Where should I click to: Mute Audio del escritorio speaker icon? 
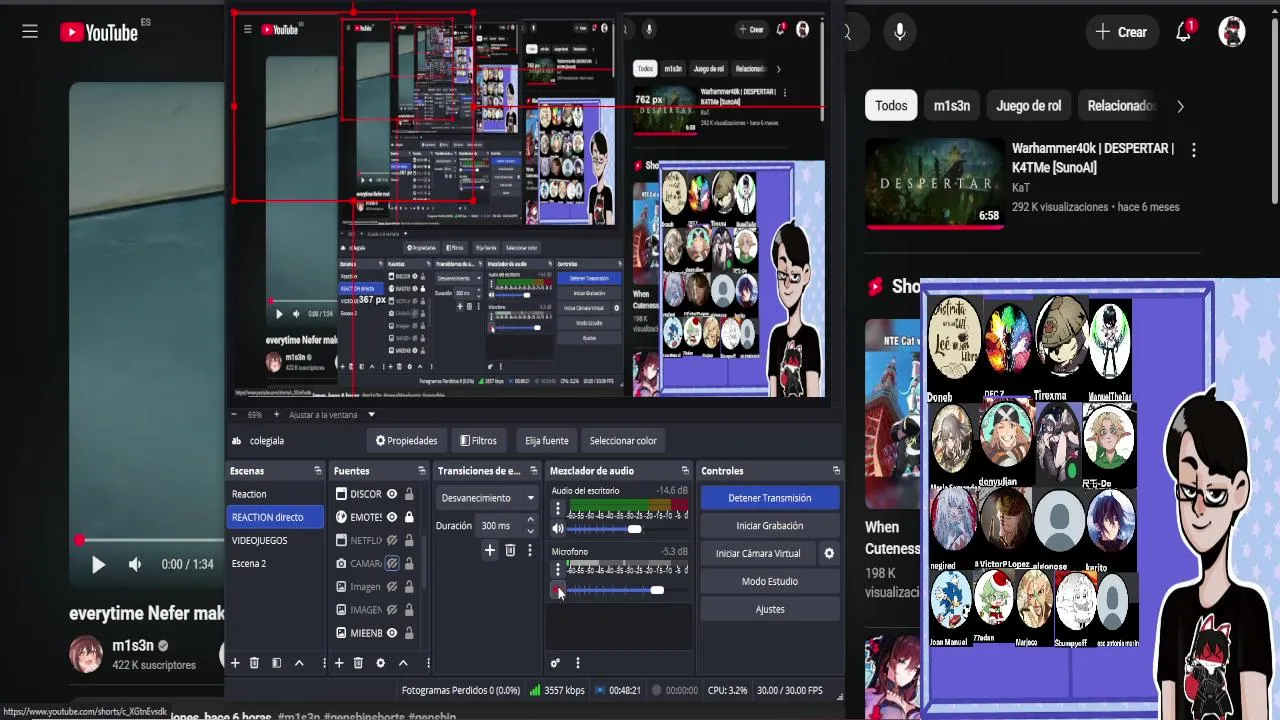[558, 529]
